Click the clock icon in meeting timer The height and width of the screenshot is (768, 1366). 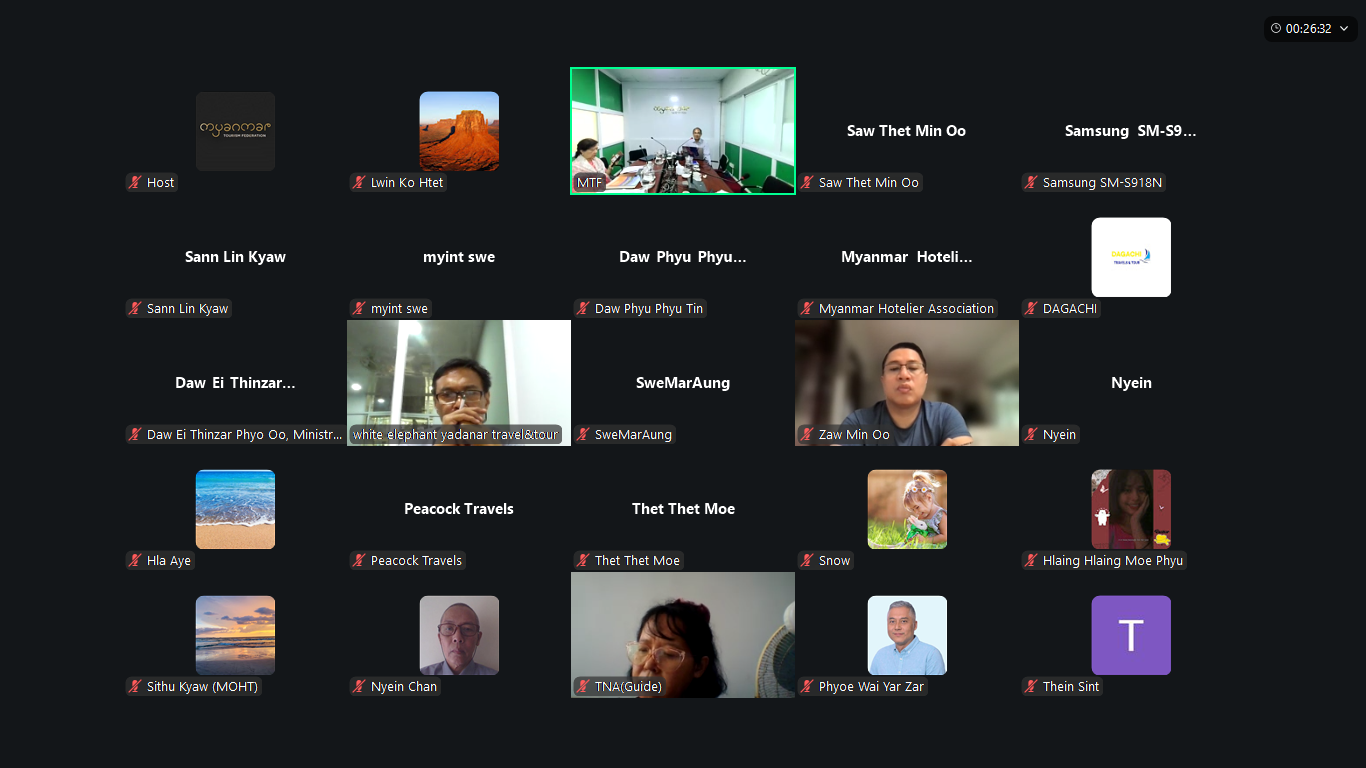(x=1276, y=29)
